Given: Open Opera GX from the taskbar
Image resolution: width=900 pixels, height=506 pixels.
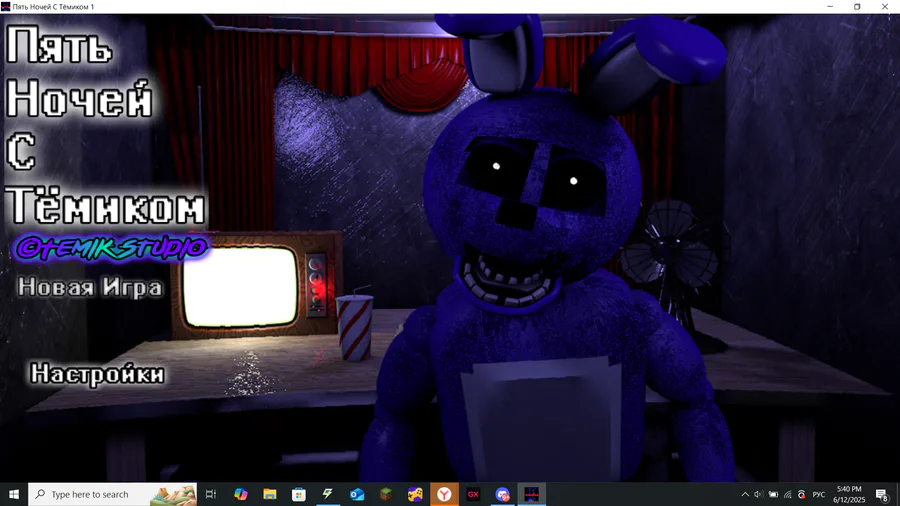Looking at the screenshot, I should tap(474, 494).
